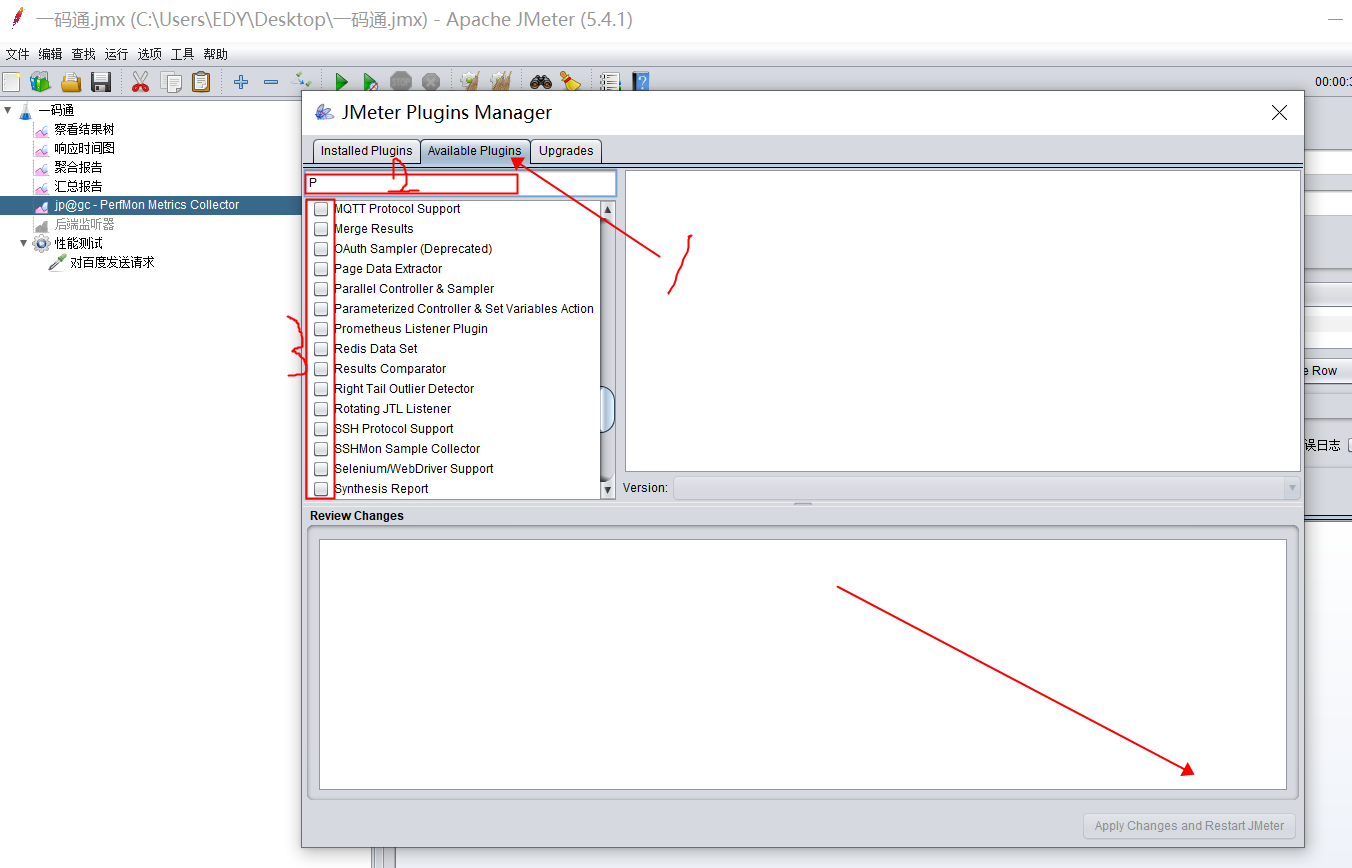Click the Copy icon in toolbar
This screenshot has width=1352, height=868.
[171, 82]
